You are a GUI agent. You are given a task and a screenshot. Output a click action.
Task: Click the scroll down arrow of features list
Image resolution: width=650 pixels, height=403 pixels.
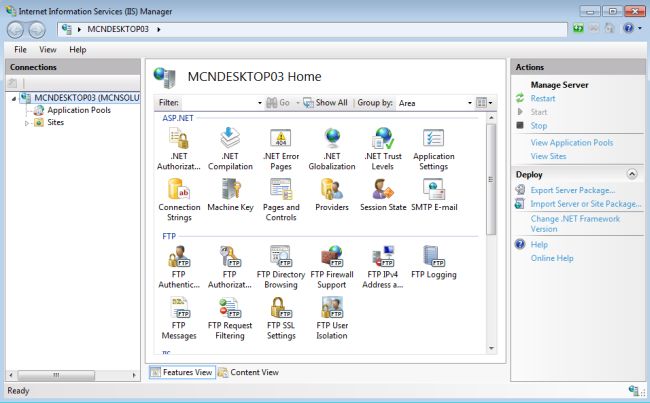tap(491, 348)
